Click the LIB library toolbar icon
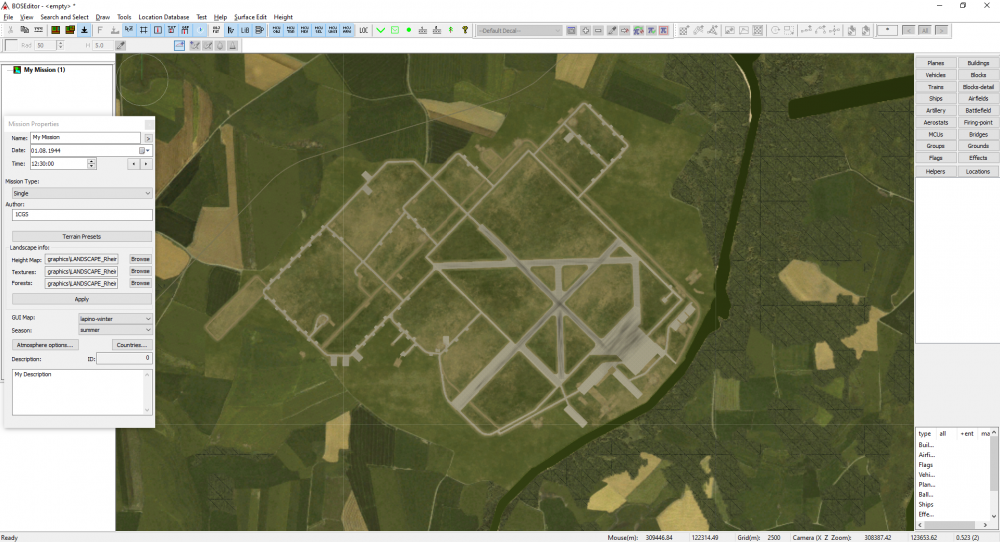The height and width of the screenshot is (542, 1000). coord(245,31)
